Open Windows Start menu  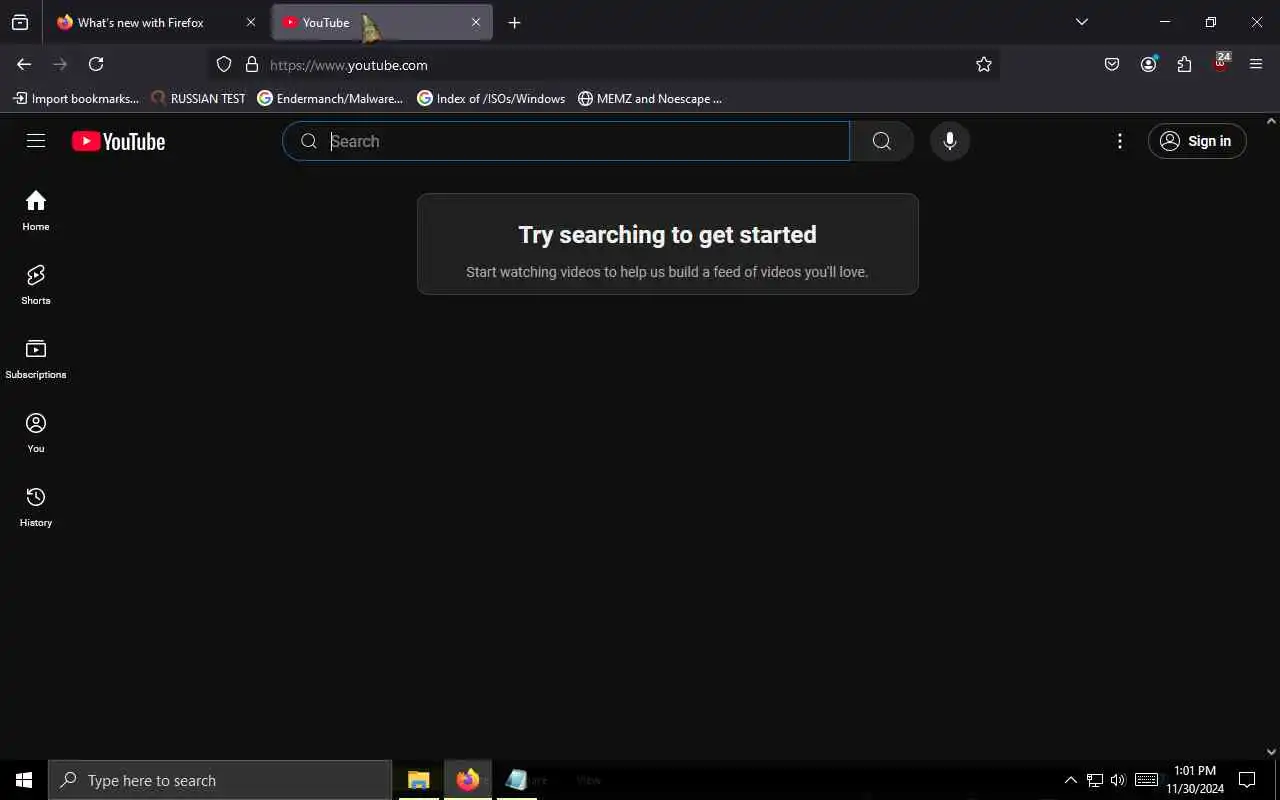click(24, 780)
